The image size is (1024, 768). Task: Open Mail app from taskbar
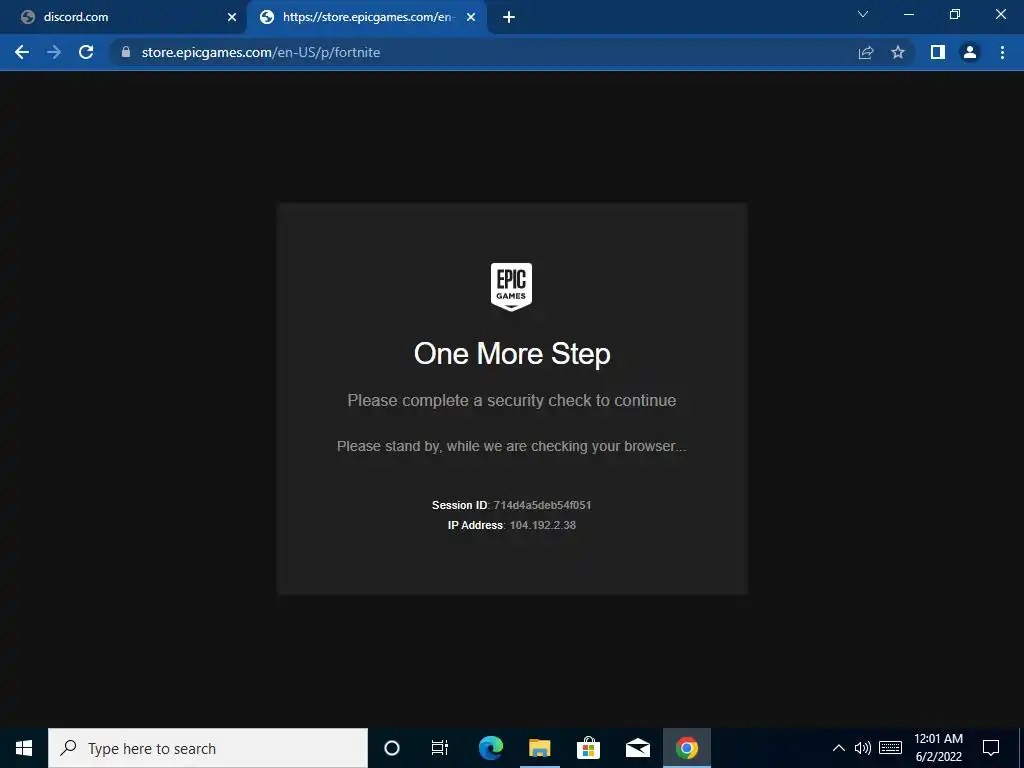click(x=637, y=748)
